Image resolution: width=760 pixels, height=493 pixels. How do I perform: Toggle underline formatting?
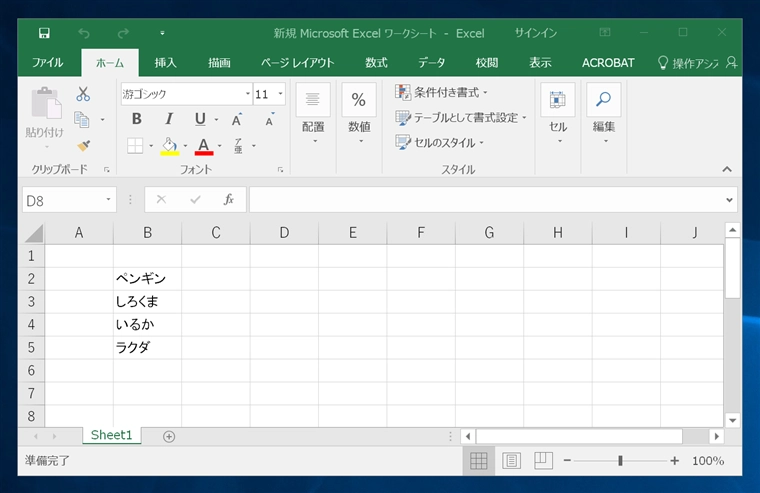pyautogui.click(x=200, y=119)
